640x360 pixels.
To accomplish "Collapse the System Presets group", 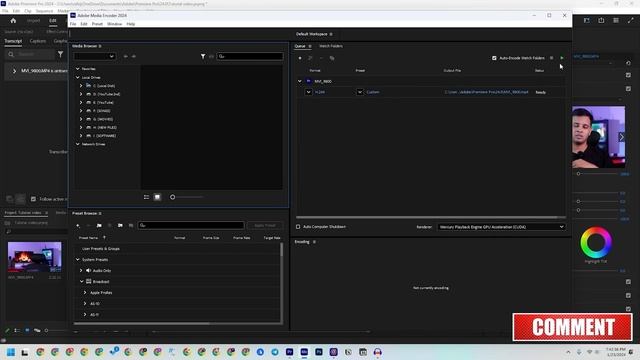I will point(78,260).
